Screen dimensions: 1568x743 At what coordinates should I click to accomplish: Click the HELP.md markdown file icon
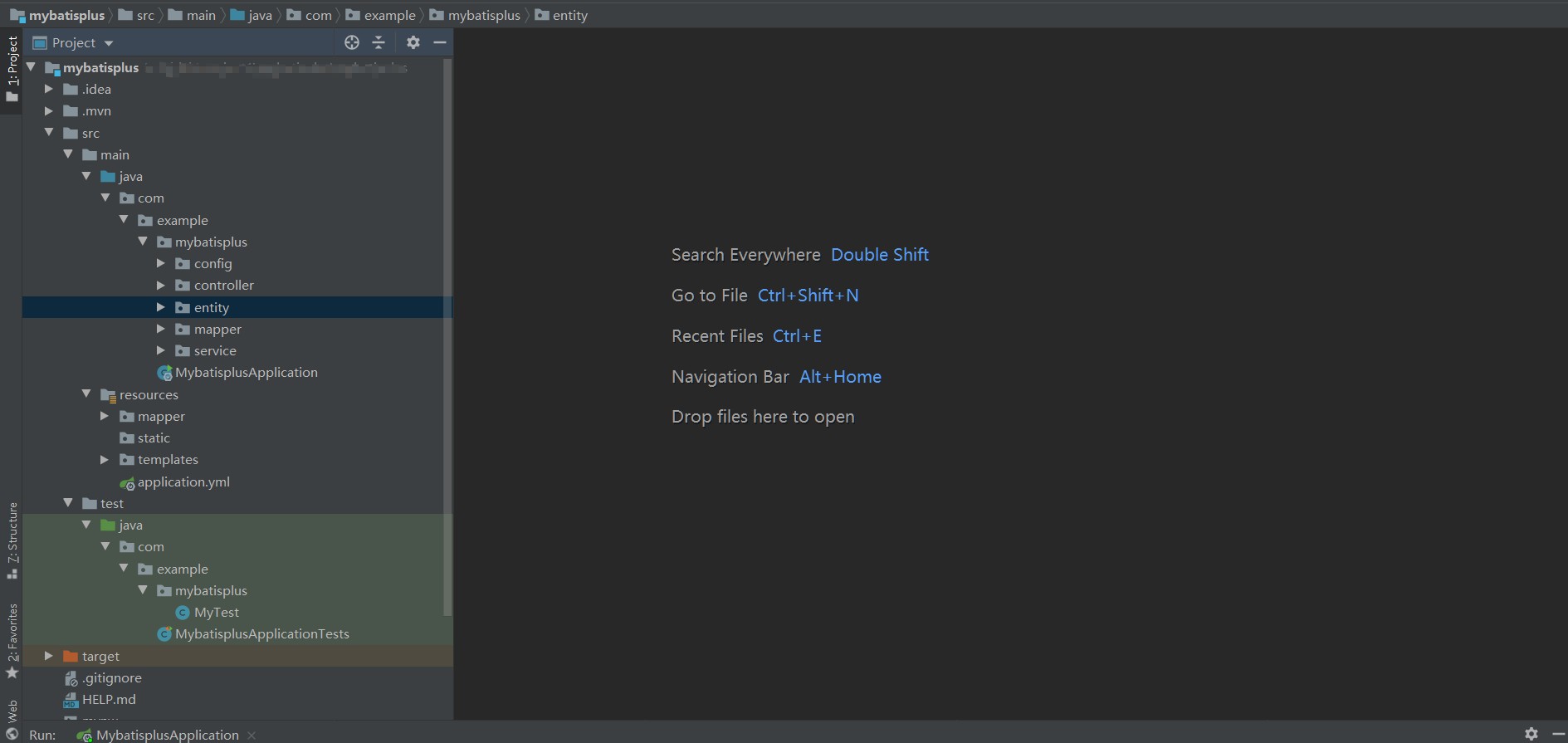tap(71, 700)
